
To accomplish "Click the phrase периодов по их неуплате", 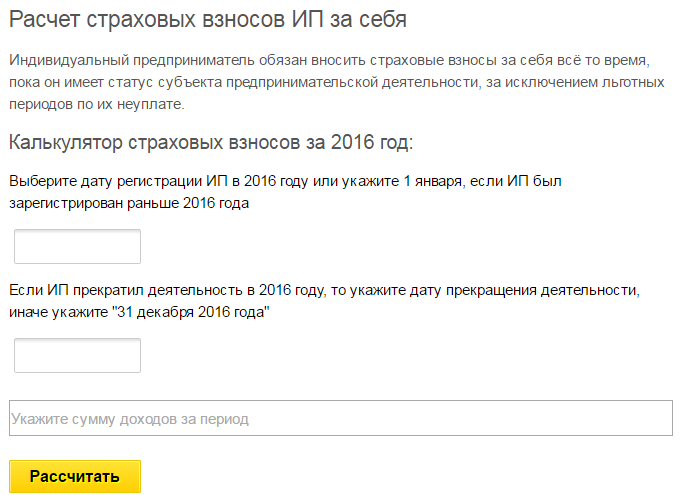I will point(97,104).
